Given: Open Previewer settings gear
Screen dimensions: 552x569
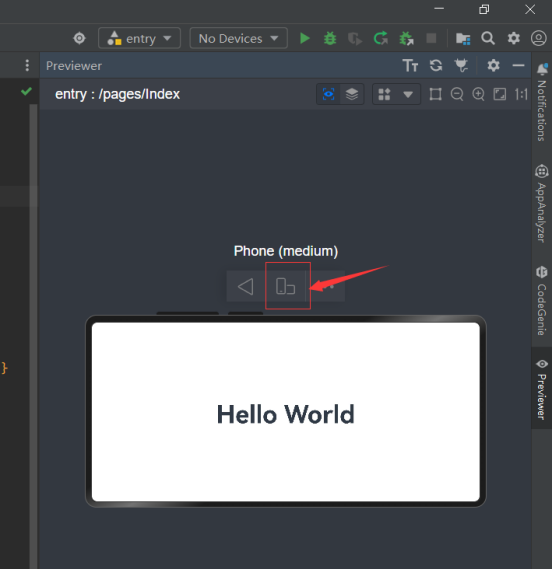Looking at the screenshot, I should point(493,66).
